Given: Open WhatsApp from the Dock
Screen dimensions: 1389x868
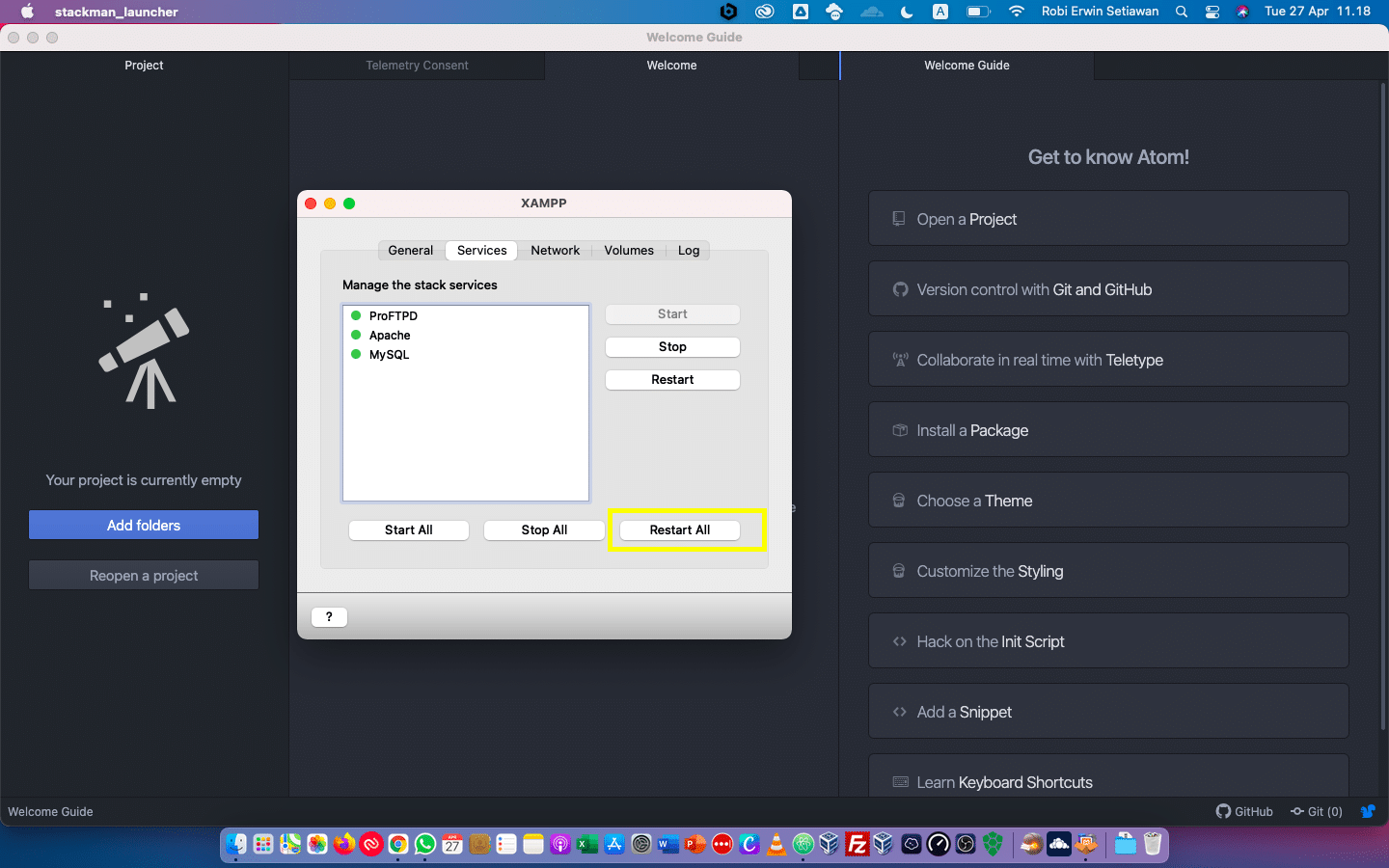Looking at the screenshot, I should tap(425, 845).
